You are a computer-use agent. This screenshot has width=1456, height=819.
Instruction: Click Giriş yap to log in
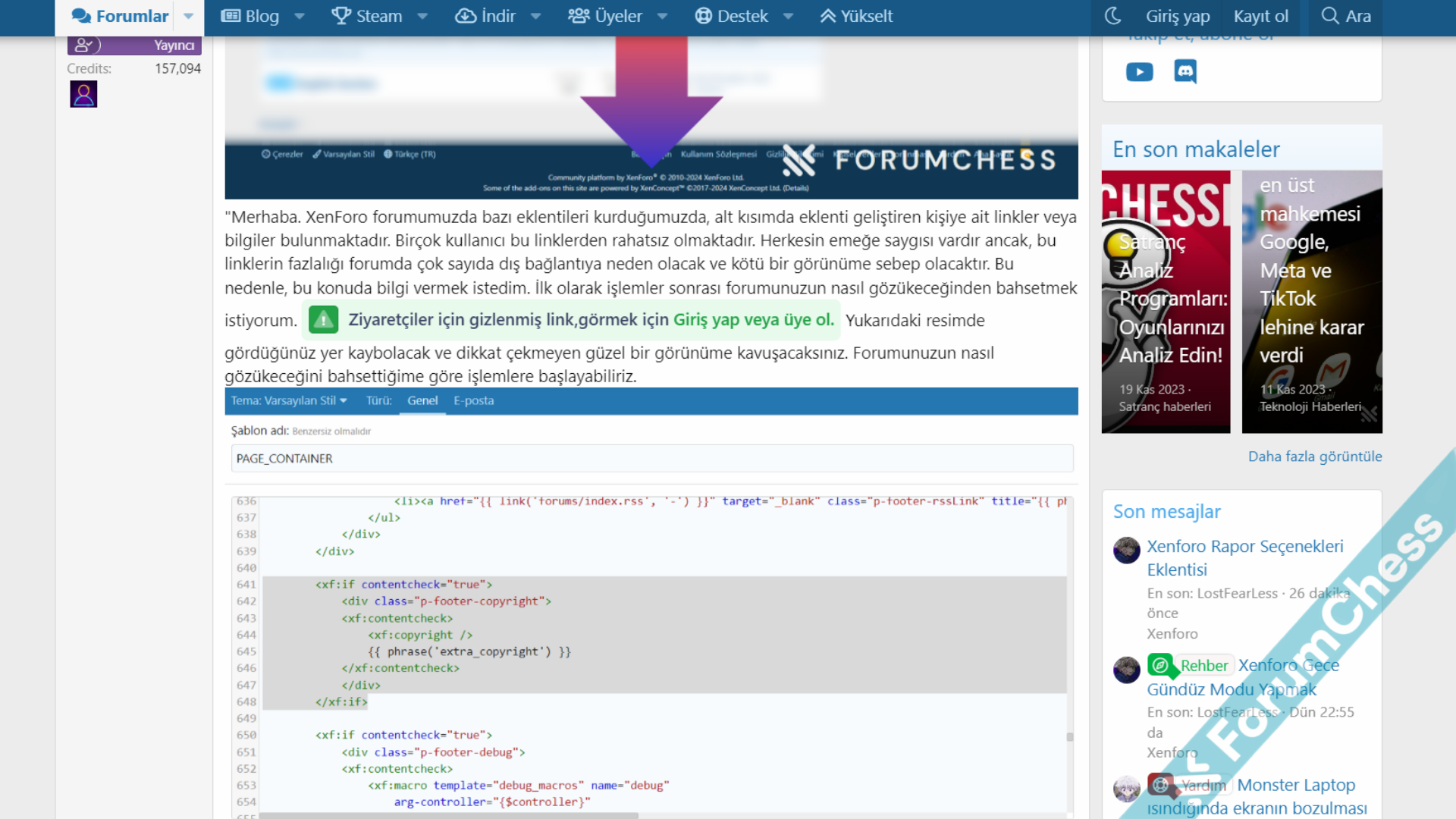(1178, 16)
